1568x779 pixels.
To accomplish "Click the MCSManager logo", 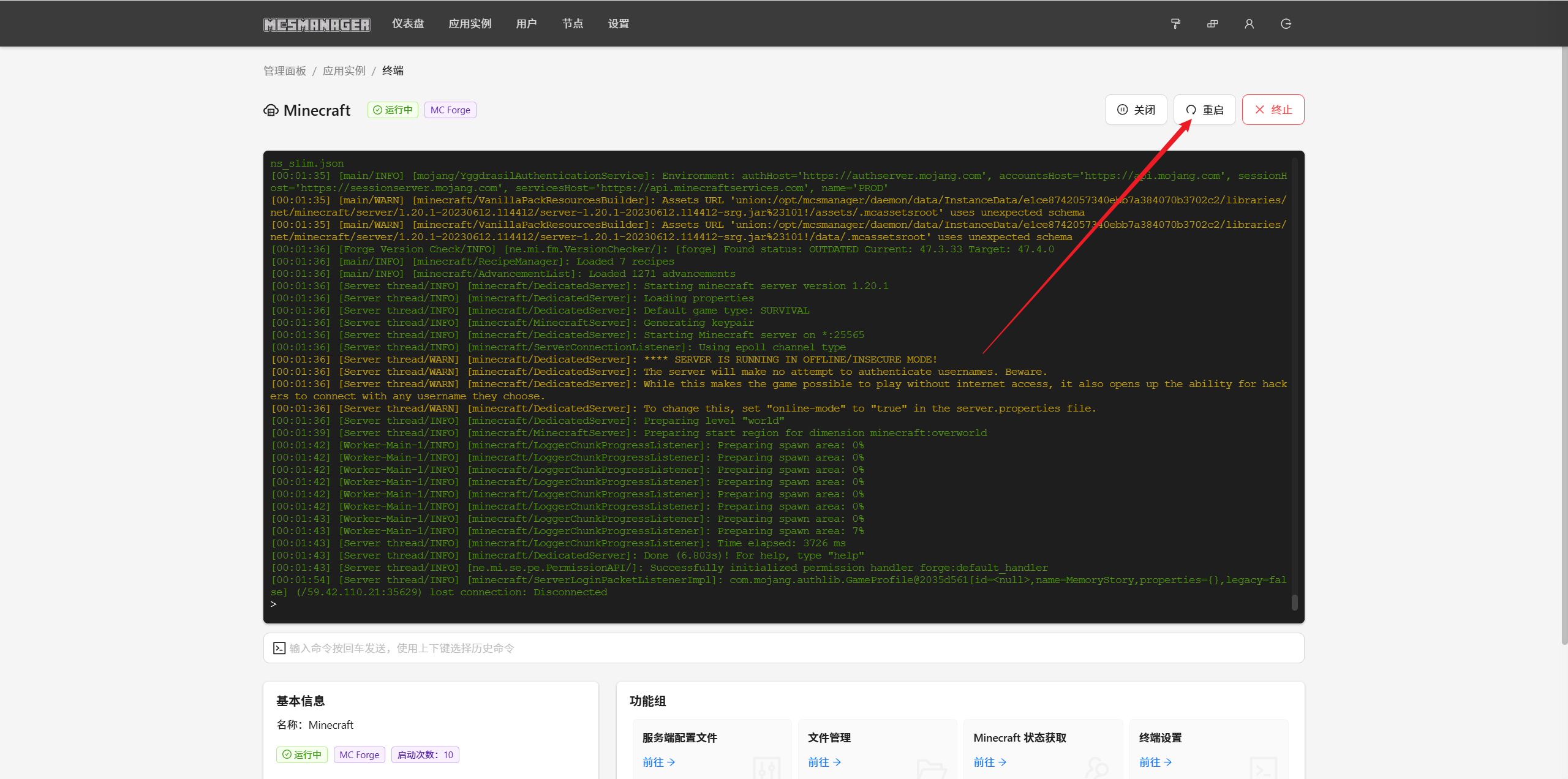I will 317,24.
